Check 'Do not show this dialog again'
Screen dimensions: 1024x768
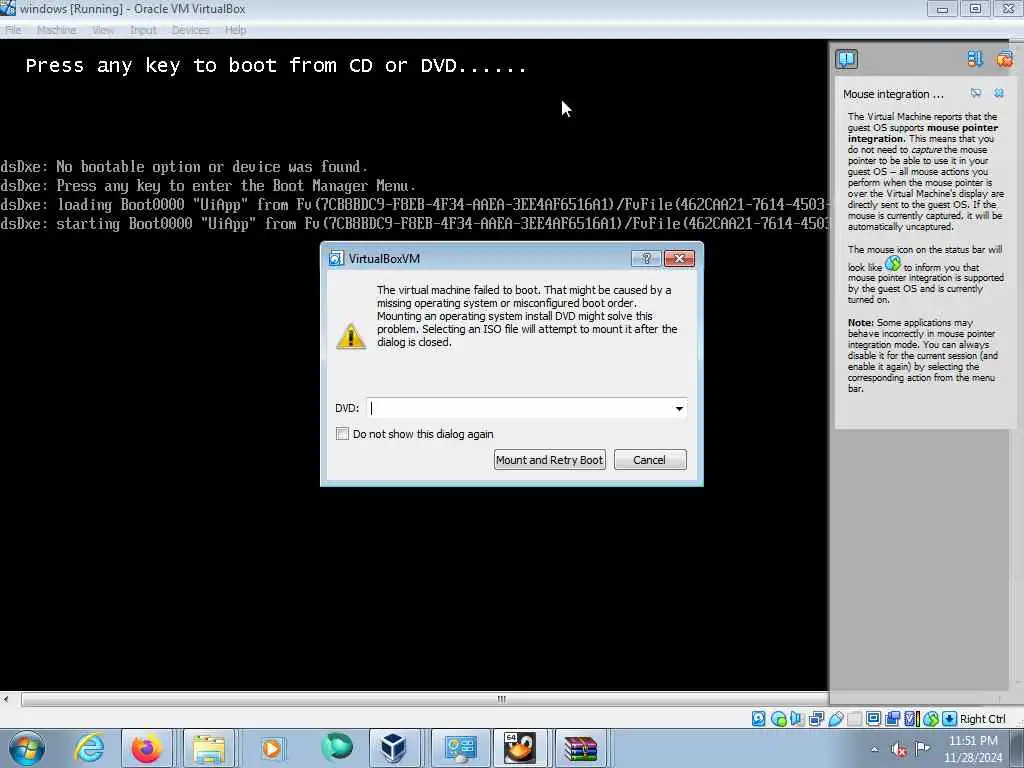pos(342,434)
